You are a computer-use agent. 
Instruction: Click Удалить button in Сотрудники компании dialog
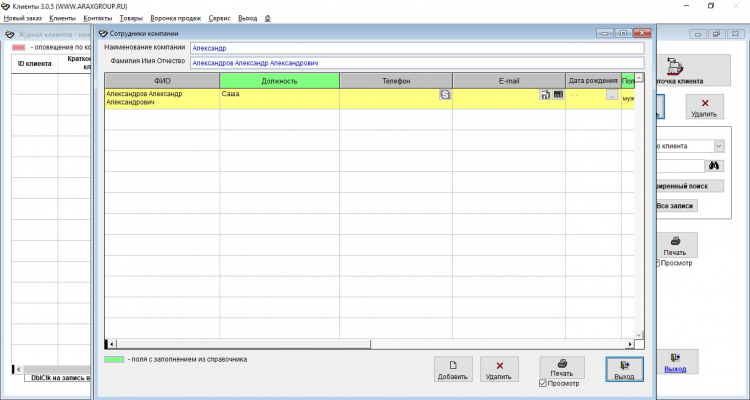[499, 369]
